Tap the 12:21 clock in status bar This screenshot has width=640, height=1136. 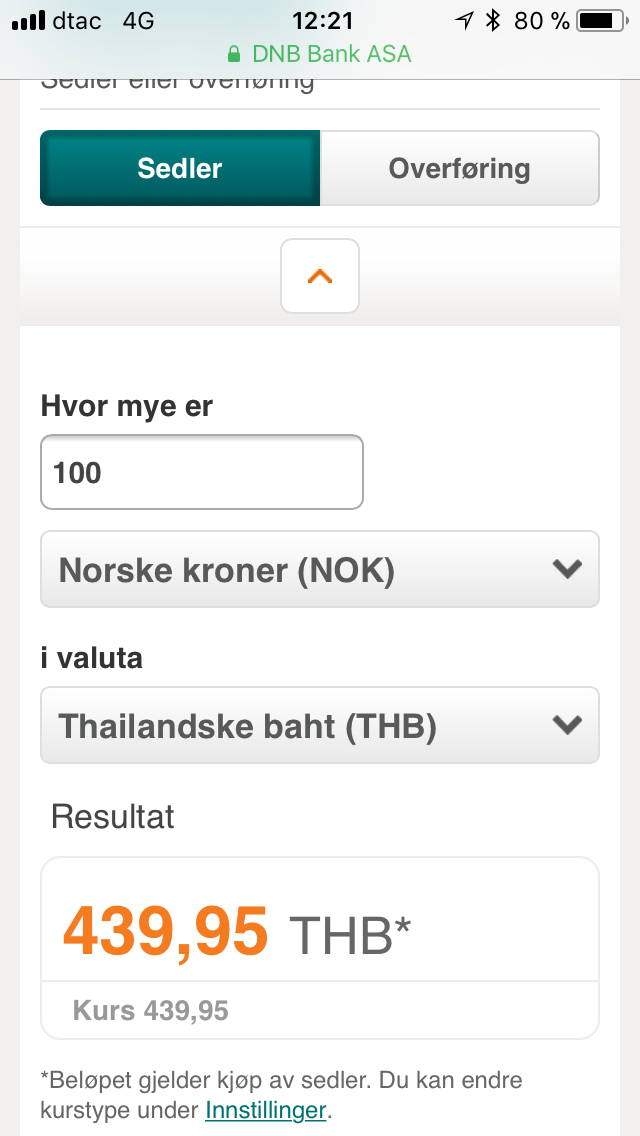click(324, 21)
